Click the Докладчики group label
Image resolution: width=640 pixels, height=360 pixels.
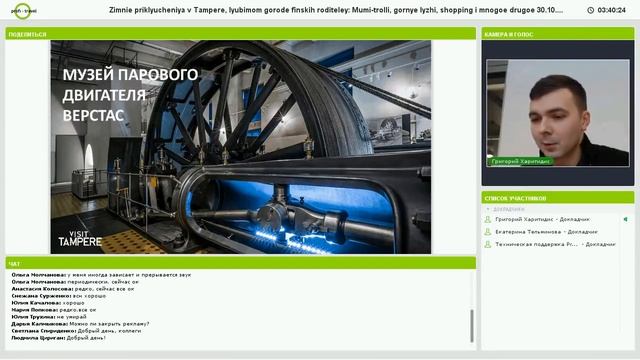click(509, 209)
